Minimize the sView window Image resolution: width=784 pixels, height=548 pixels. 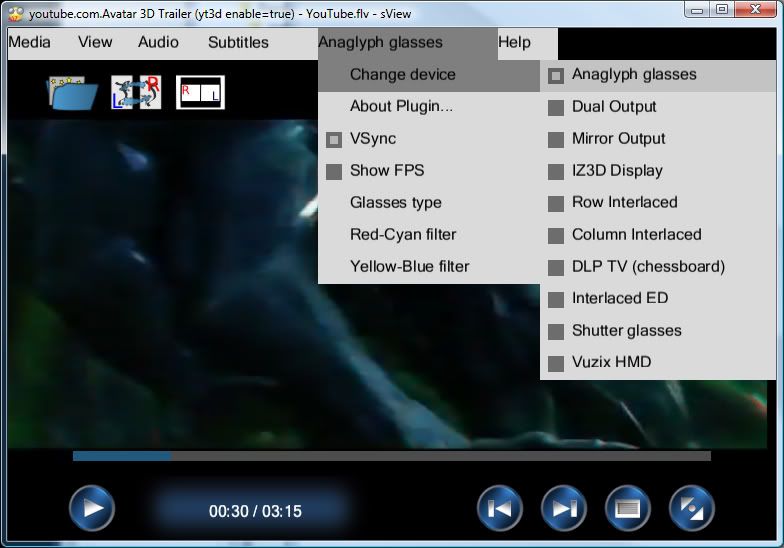coord(698,10)
